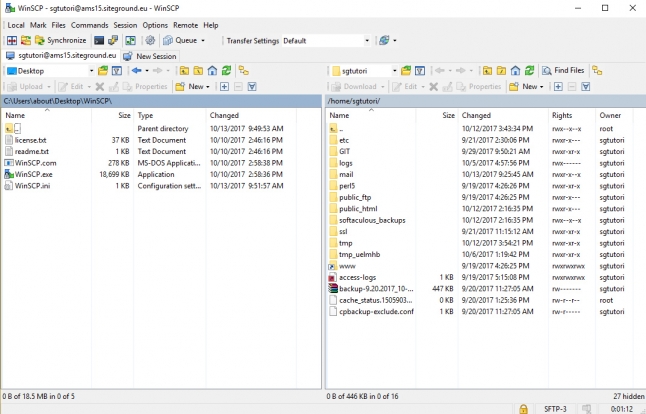Open the Local menu
646x414 pixels.
click(16, 25)
